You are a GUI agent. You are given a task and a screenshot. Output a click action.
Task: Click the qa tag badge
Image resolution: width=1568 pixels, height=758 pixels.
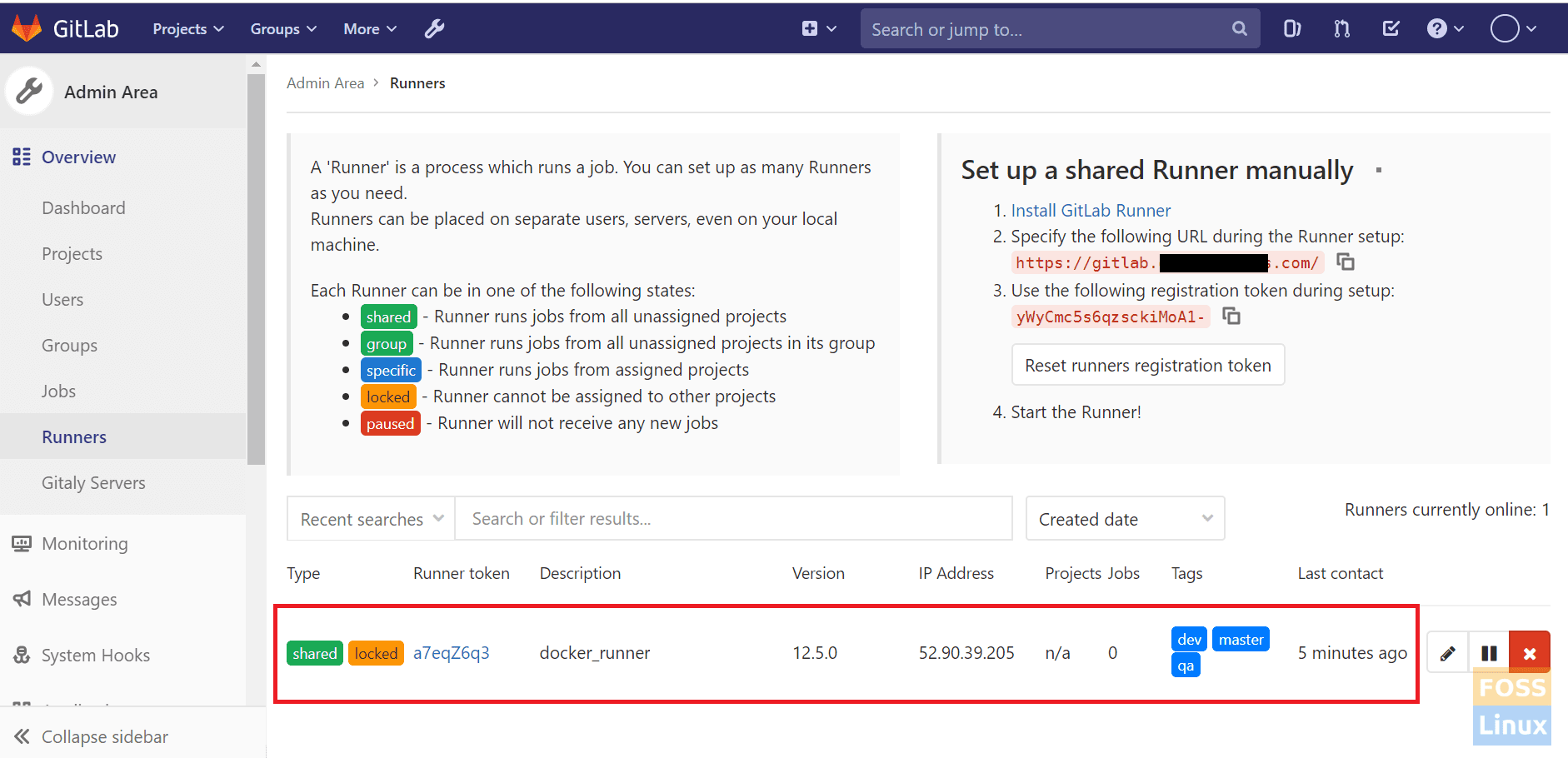[1186, 666]
